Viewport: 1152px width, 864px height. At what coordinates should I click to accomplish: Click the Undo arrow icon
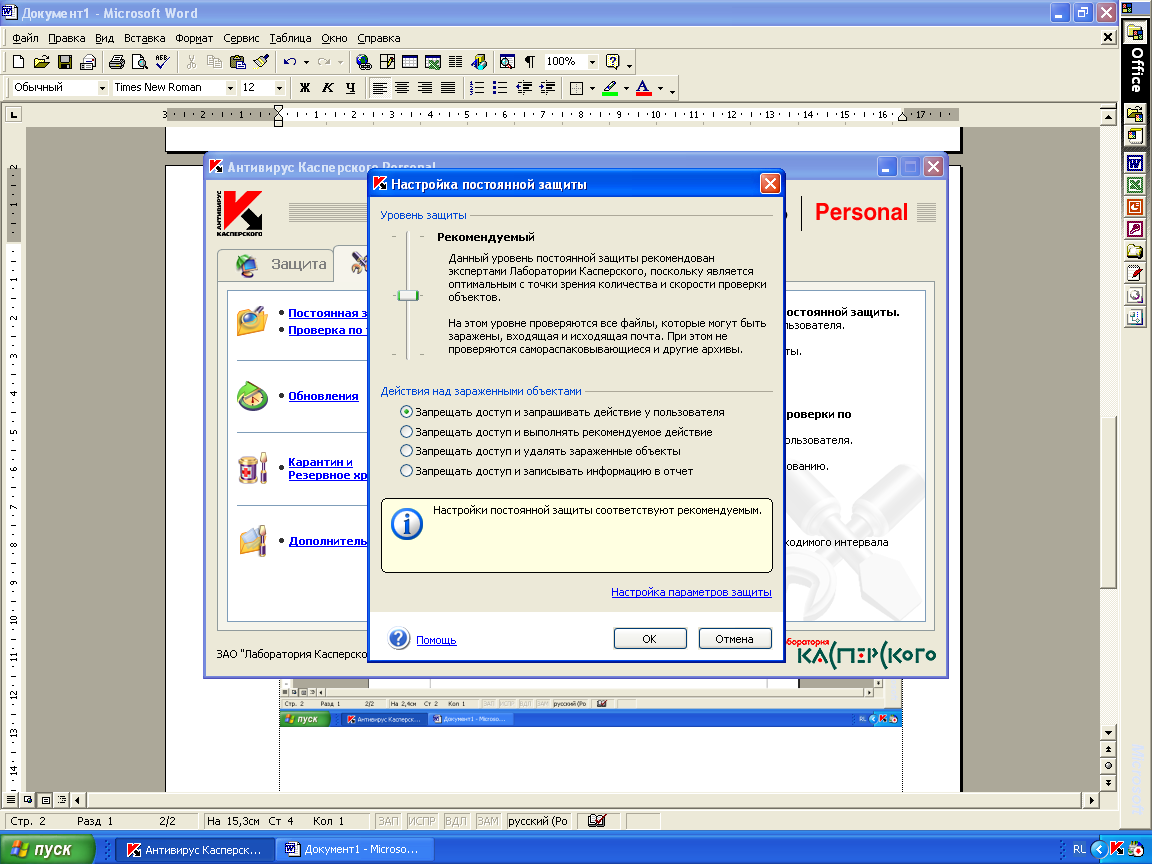290,62
